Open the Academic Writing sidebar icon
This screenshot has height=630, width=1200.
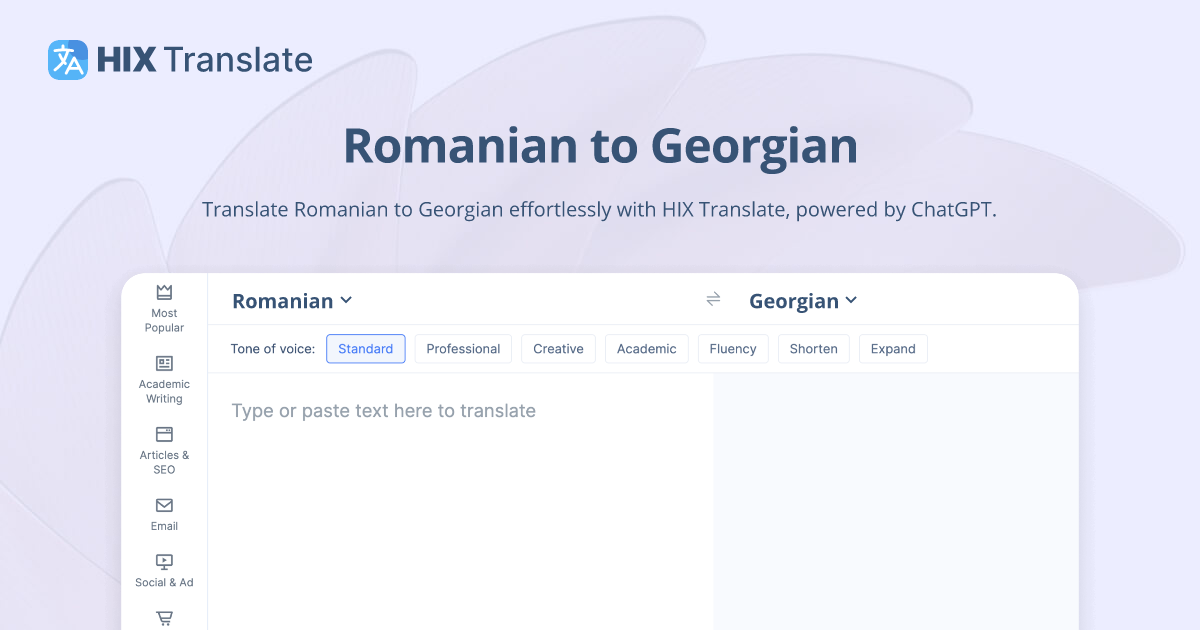coord(163,363)
